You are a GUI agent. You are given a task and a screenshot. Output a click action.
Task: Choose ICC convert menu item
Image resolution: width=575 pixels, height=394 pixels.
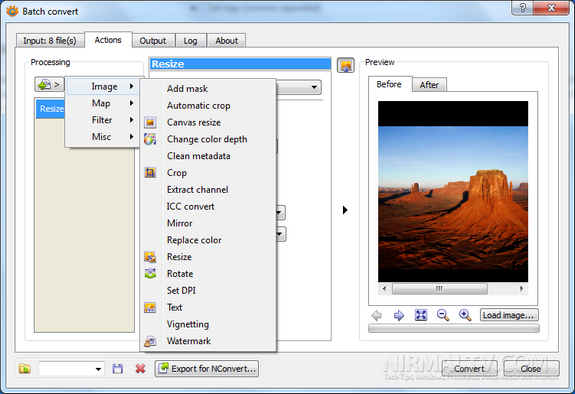pos(208,207)
